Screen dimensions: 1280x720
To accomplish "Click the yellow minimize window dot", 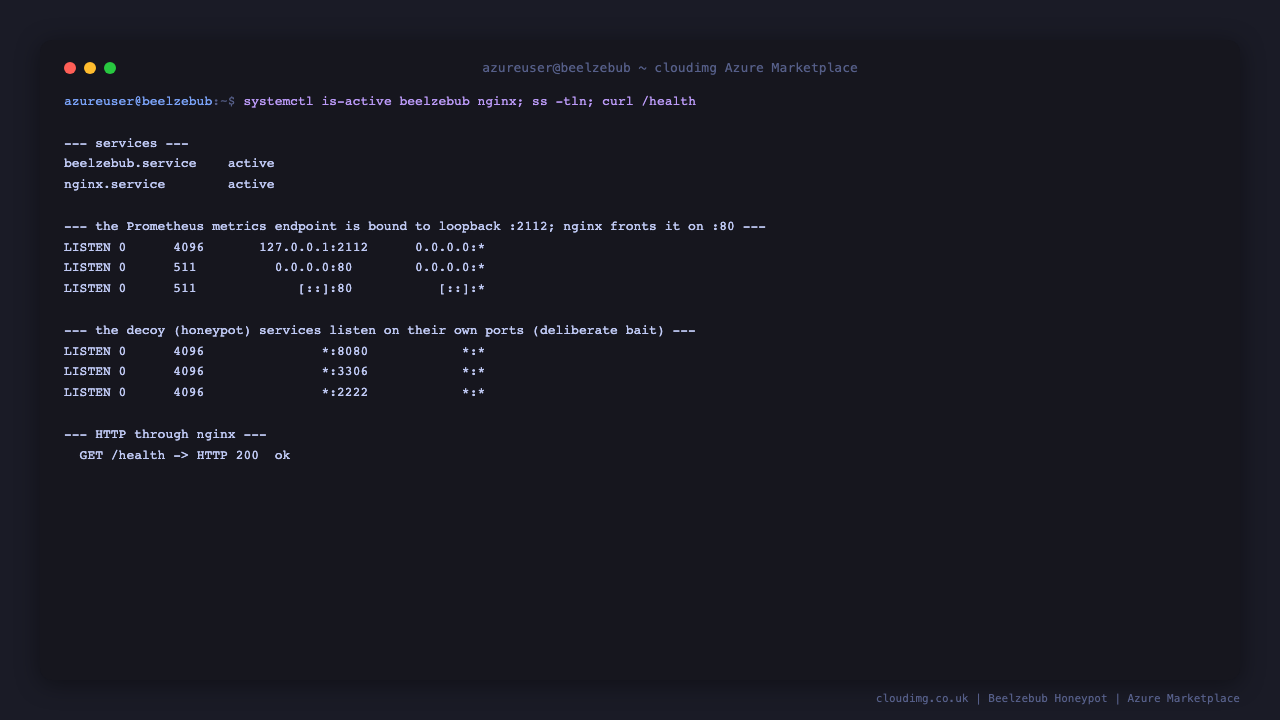I will tap(90, 68).
